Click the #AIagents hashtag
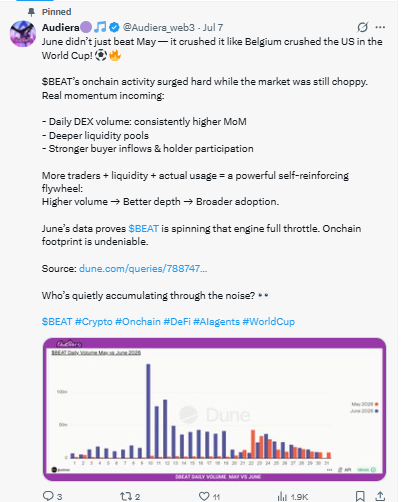The height and width of the screenshot is (502, 405). click(216, 322)
